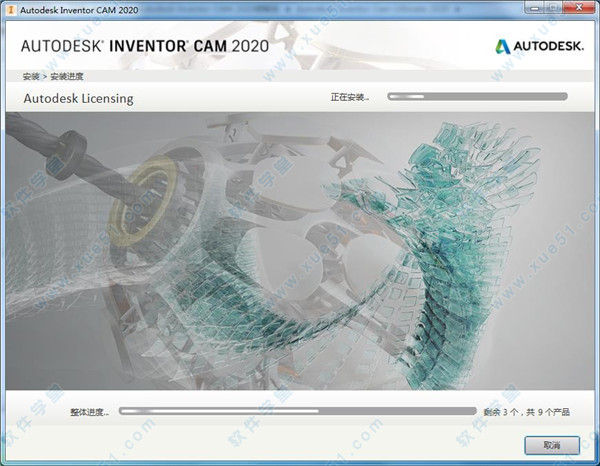
Task: Close the installer window
Action: click(579, 7)
